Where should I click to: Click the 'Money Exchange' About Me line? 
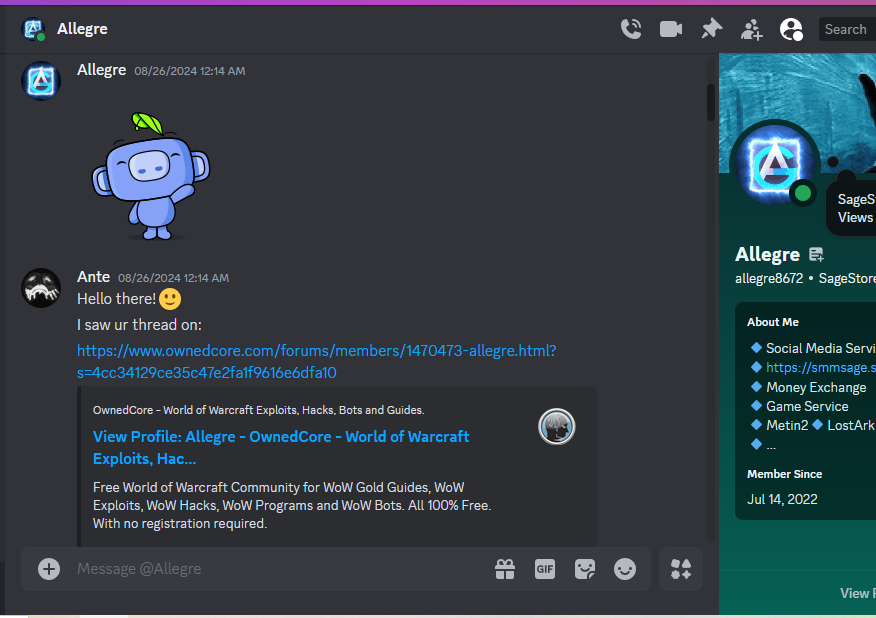click(816, 387)
